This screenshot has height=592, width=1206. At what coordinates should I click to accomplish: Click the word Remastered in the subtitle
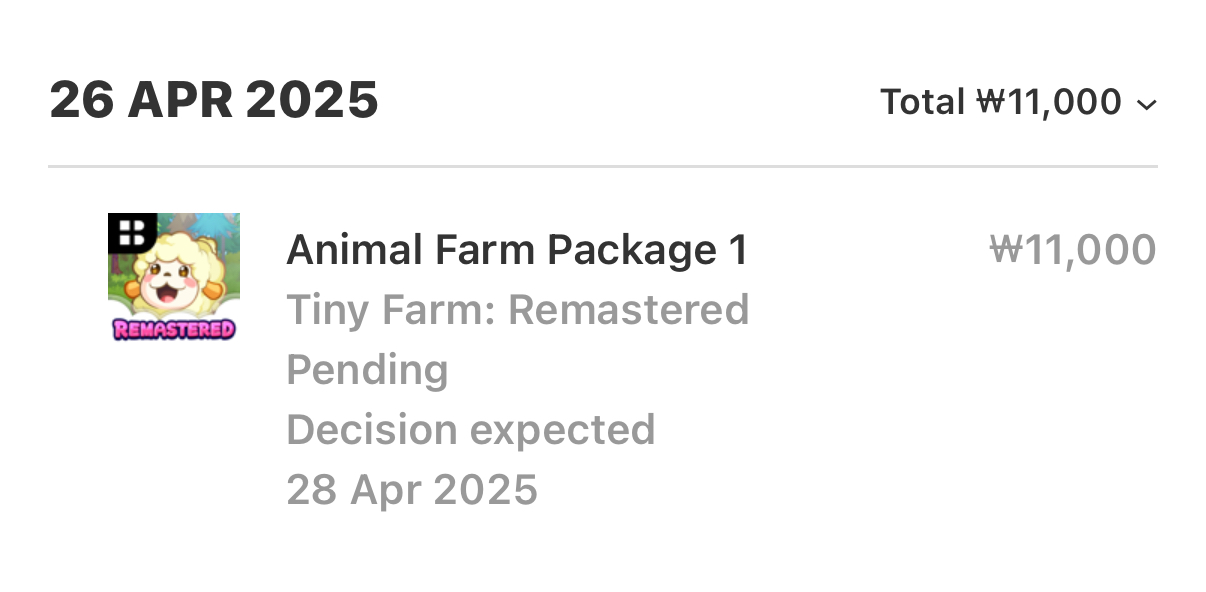pyautogui.click(x=629, y=310)
